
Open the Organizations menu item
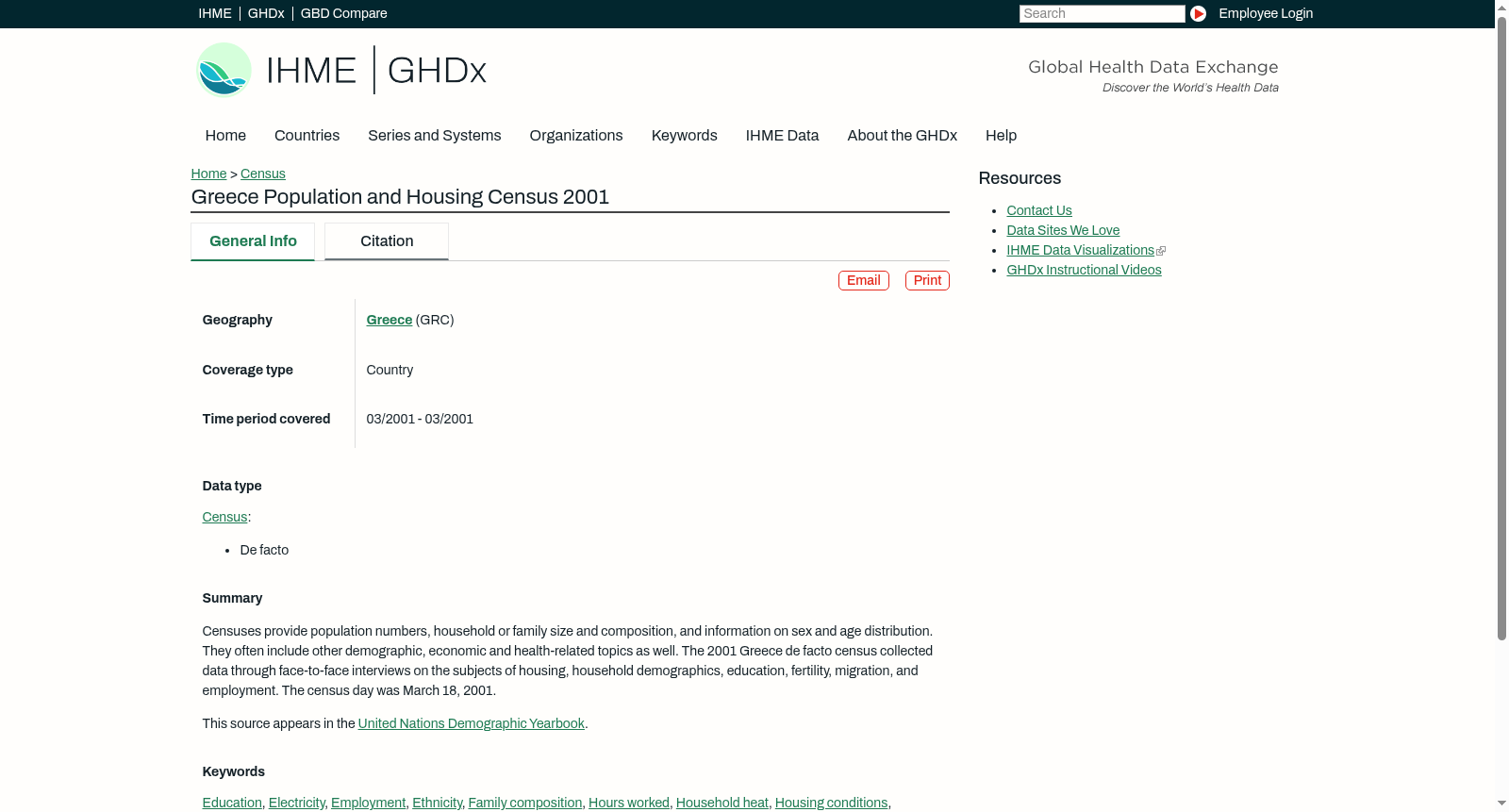(576, 136)
